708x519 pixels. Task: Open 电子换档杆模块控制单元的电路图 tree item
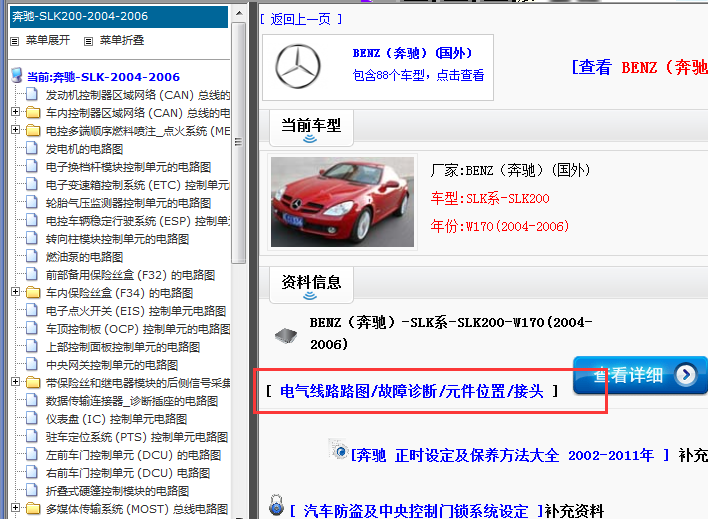coord(128,167)
